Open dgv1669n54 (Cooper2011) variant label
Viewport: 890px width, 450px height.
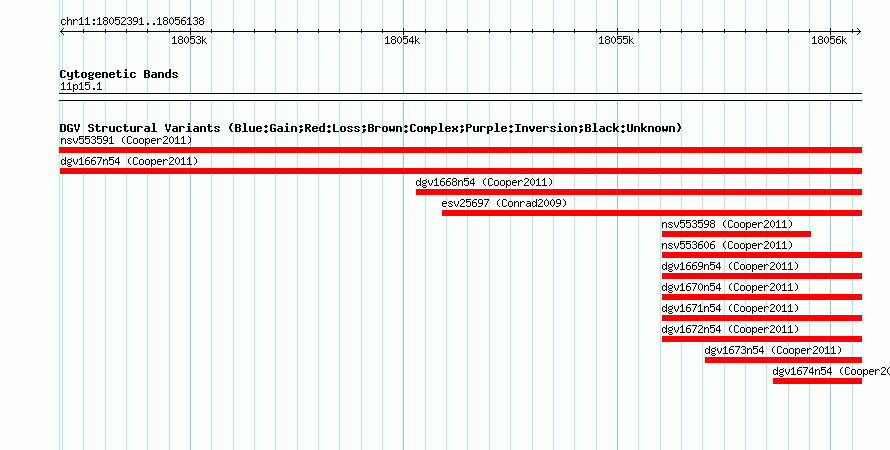730,266
